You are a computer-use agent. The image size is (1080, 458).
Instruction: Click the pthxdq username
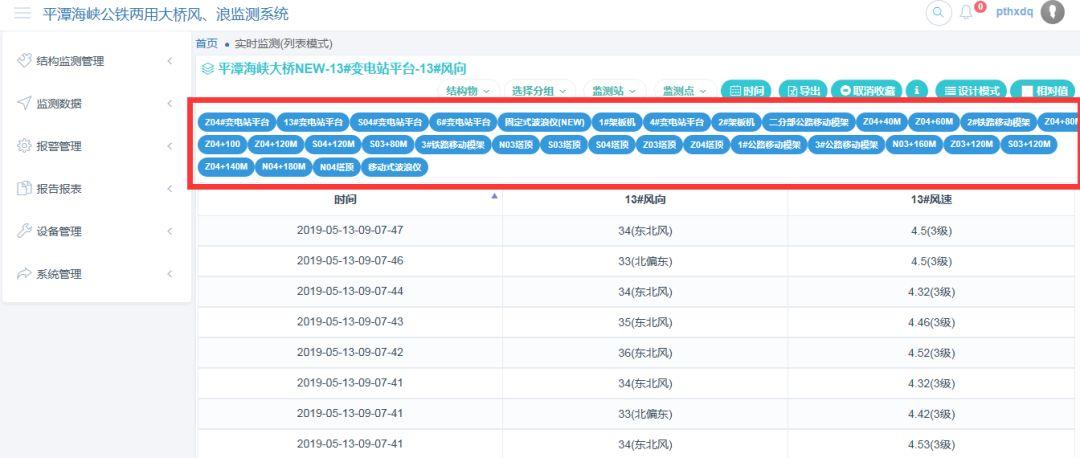pyautogui.click(x=1015, y=12)
